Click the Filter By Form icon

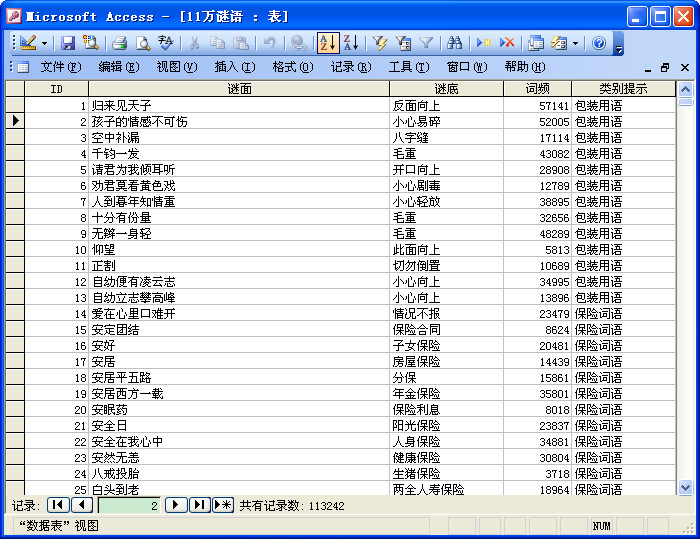[403, 43]
